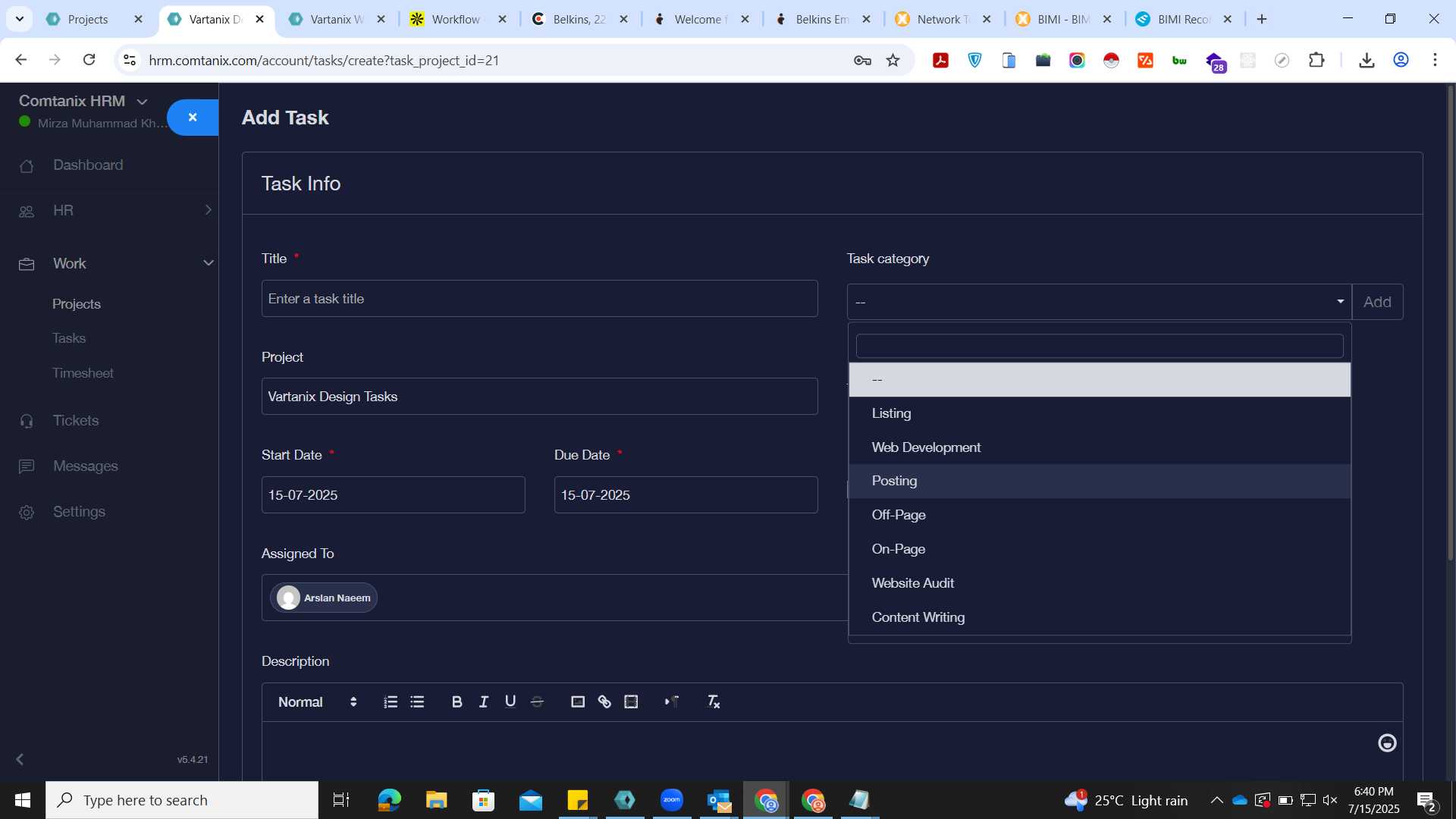Expand the HR sidebar menu
Screen dimensions: 1456x819
pos(115,210)
